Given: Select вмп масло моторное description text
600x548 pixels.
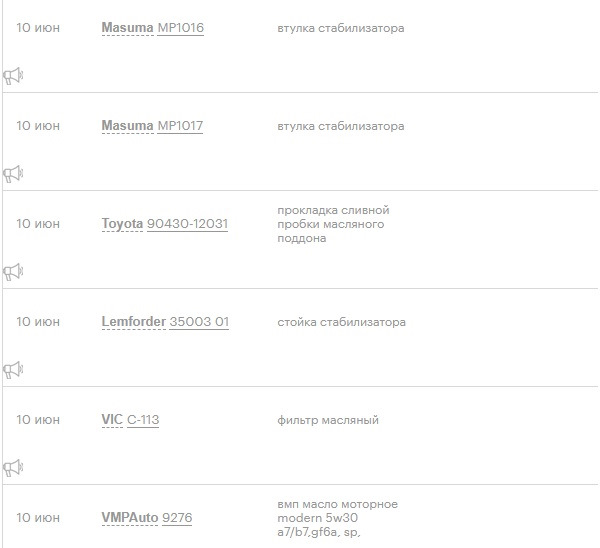Looking at the screenshot, I should pos(338,504).
